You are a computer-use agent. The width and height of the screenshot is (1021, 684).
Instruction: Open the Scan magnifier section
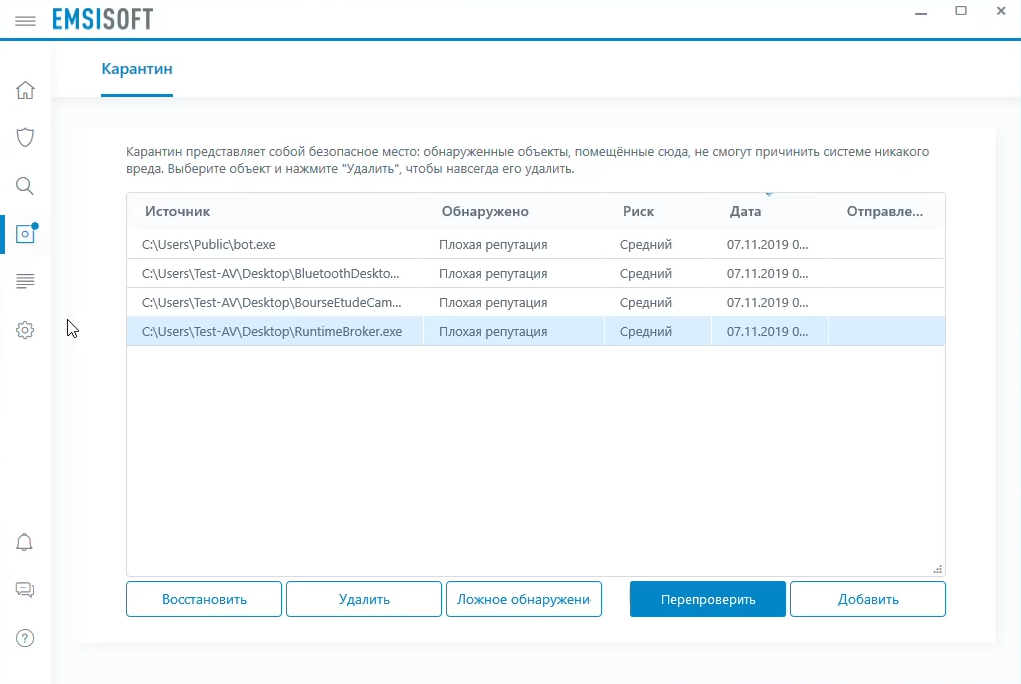(26, 186)
